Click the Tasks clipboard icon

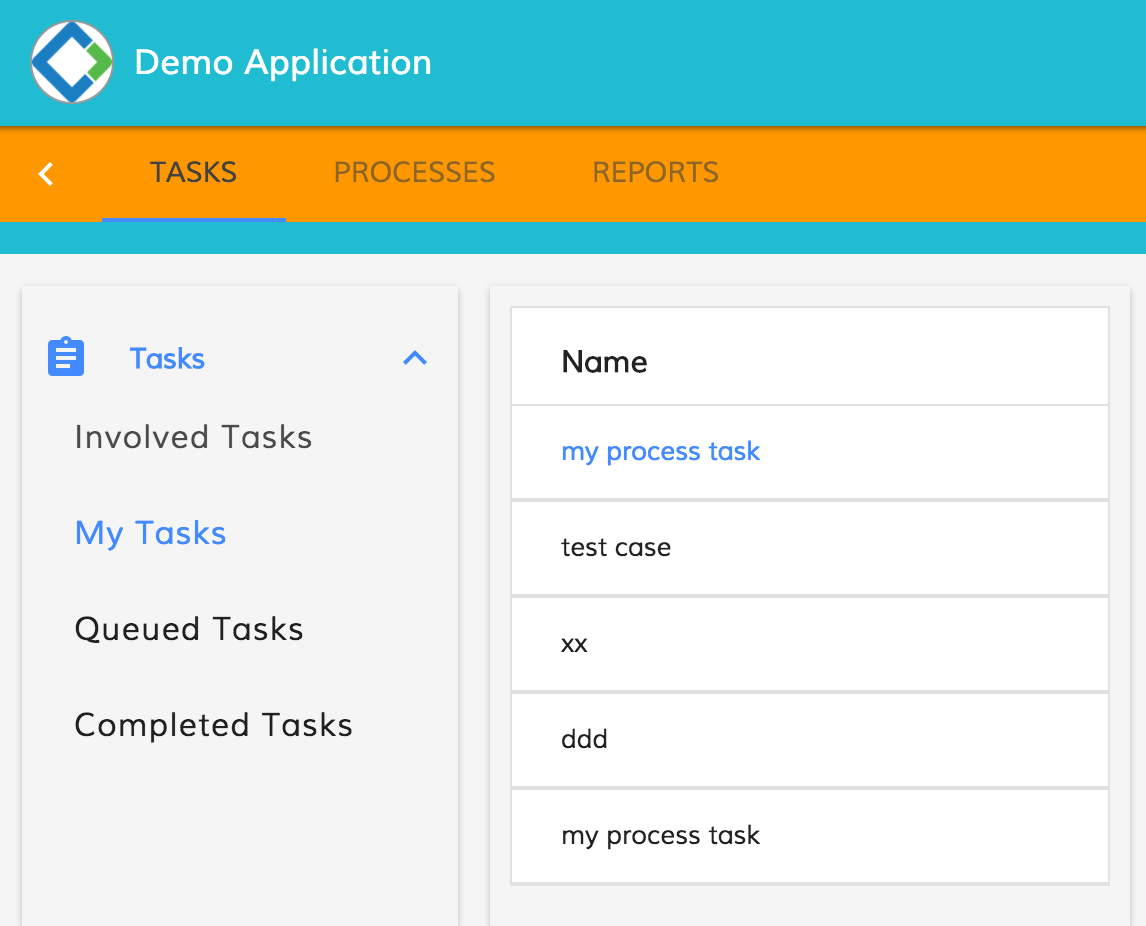66,357
